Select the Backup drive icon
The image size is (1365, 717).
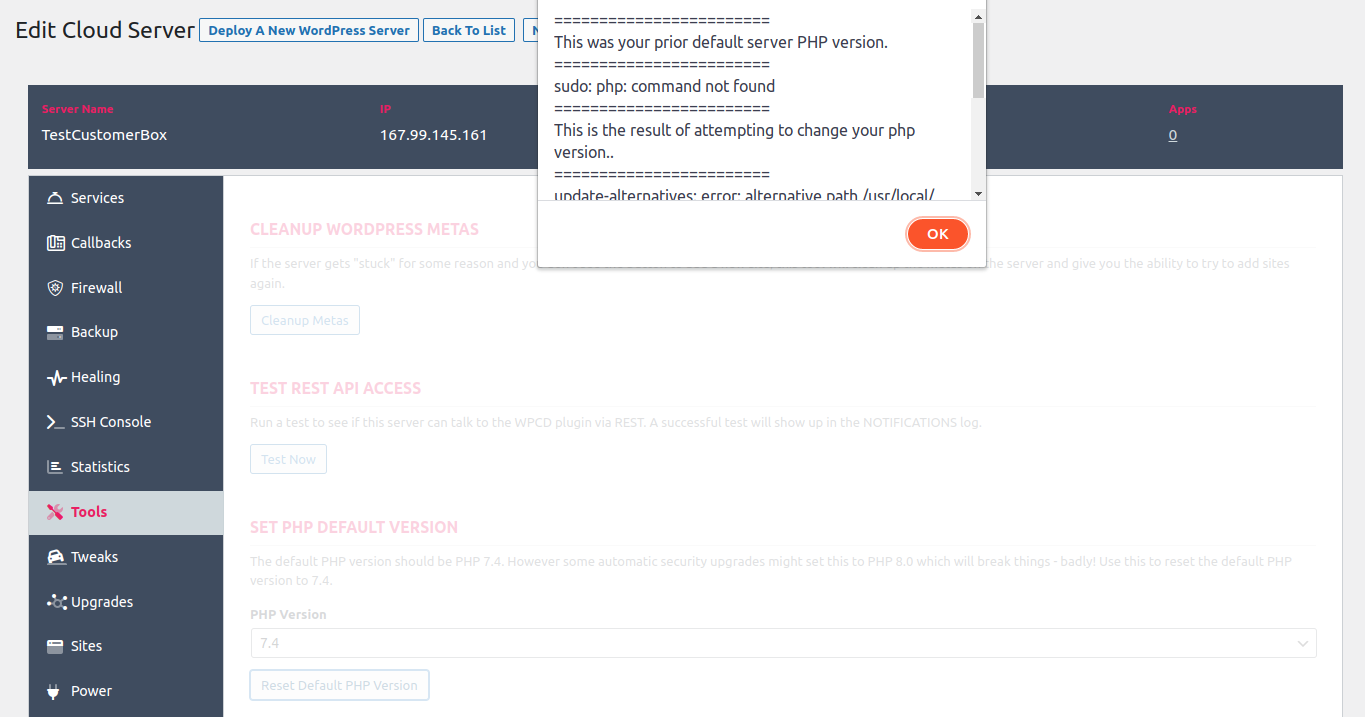pos(56,332)
